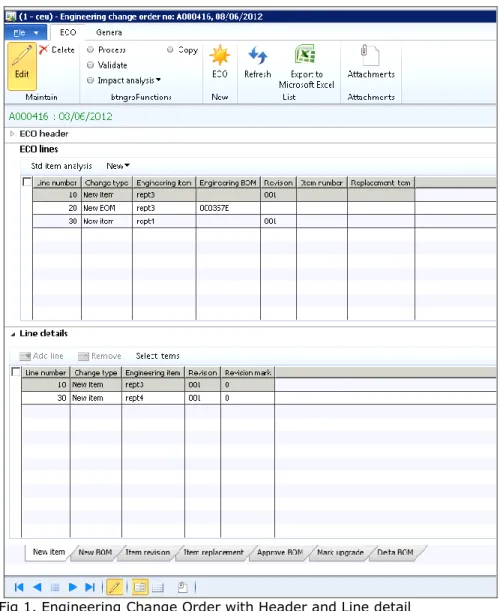Click the Engineering item column header in Line details
Screen dimensions: 500x611
pyautogui.click(x=153, y=373)
